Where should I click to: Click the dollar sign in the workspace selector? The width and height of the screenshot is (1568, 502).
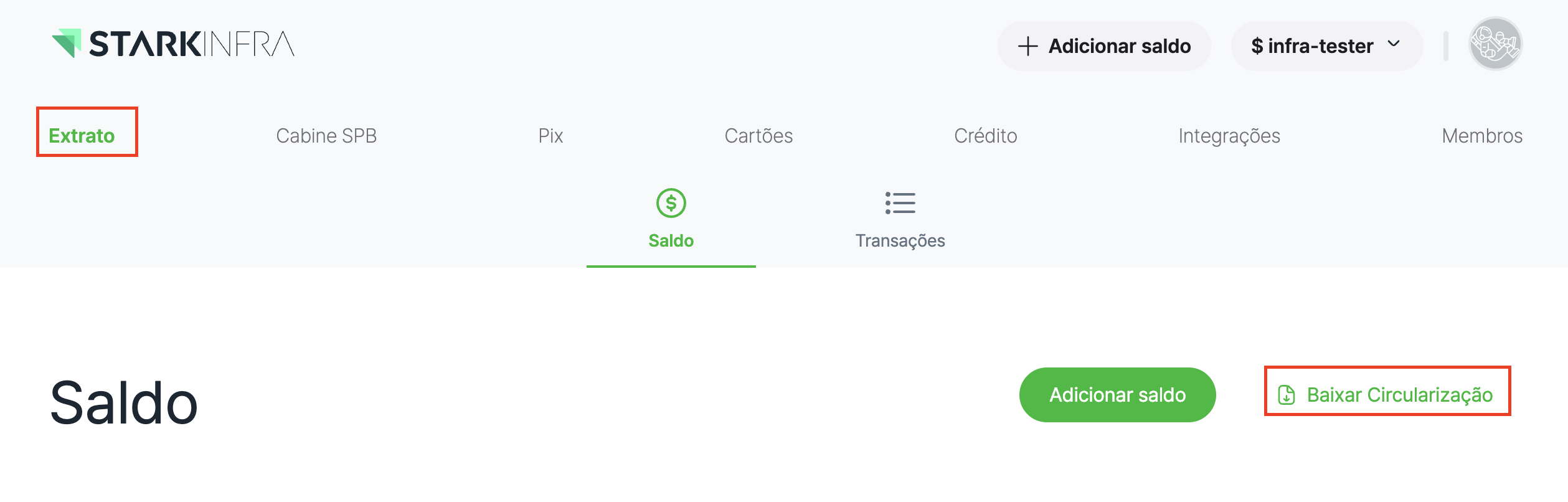point(1257,46)
